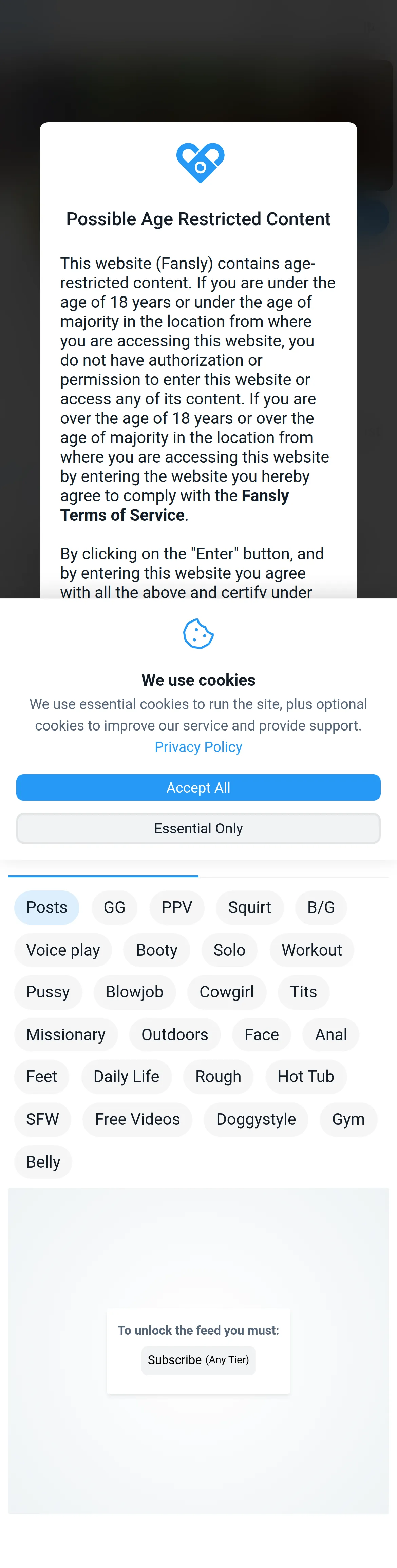The width and height of the screenshot is (397, 1568).
Task: Select the Hot Tub tag
Action: (306, 1077)
